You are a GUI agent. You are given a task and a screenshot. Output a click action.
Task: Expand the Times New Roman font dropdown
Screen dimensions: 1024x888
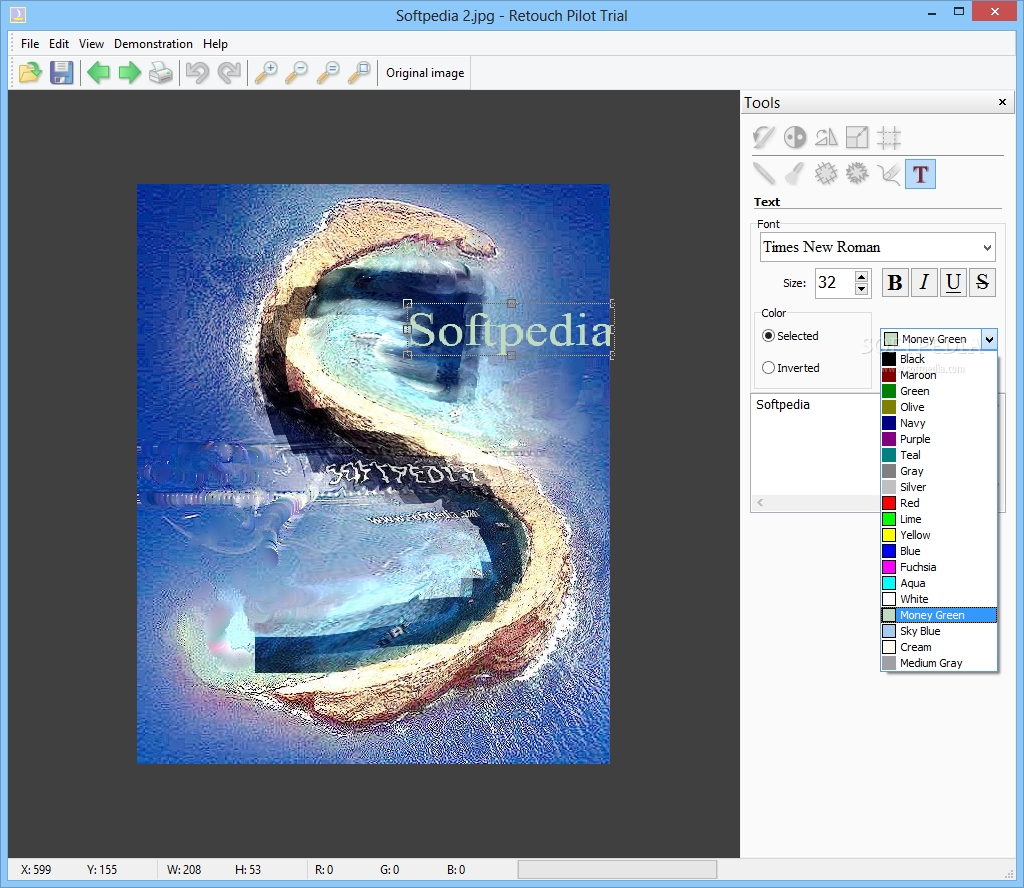tap(987, 247)
